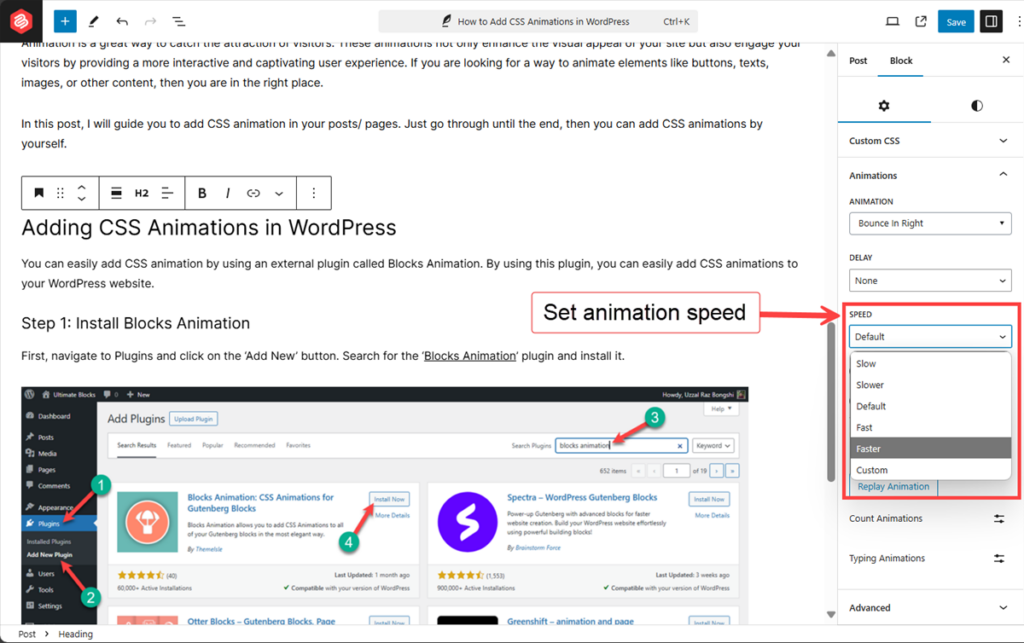Click Blocks Animation link in paragraph
The image size is (1024, 643).
pyautogui.click(x=470, y=356)
